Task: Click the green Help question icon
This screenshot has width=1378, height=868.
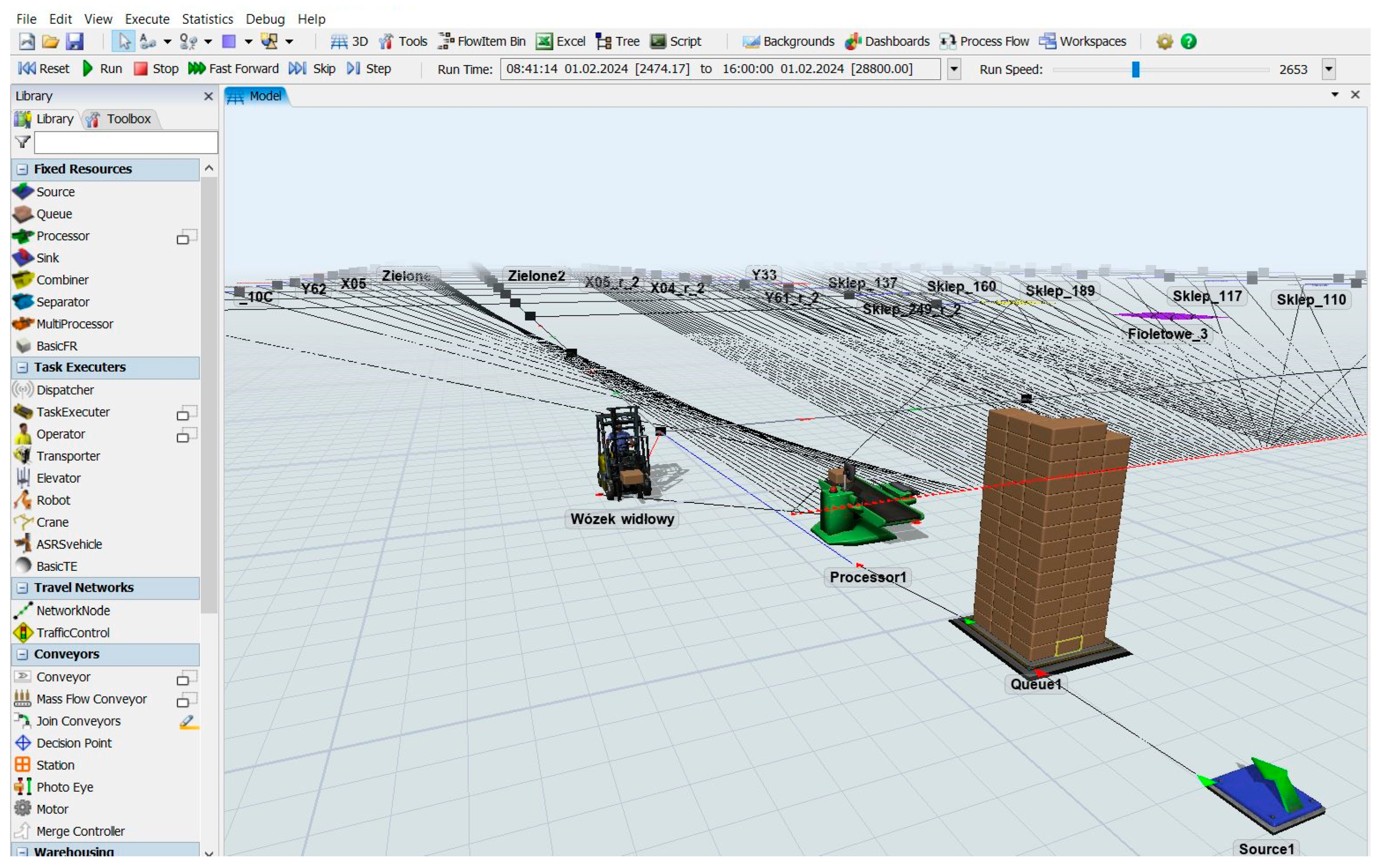Action: point(1188,41)
